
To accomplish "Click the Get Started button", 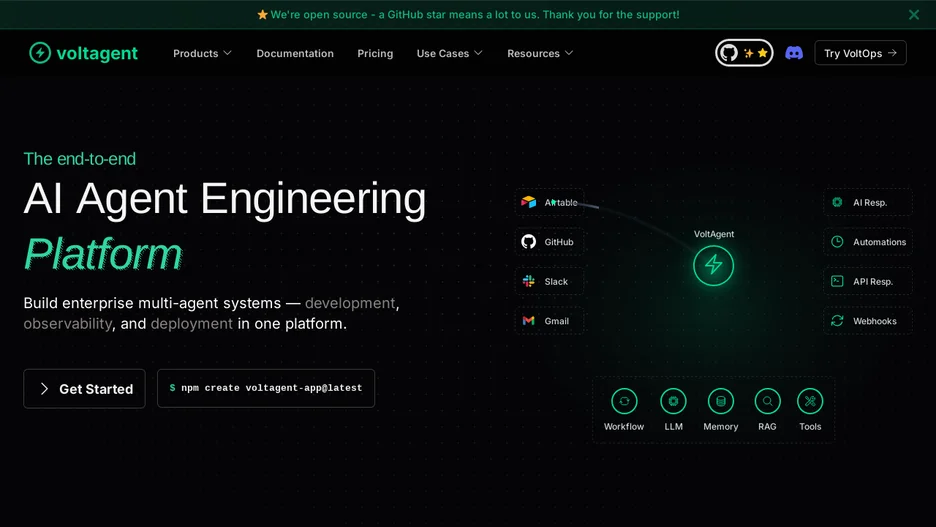I will tap(84, 389).
